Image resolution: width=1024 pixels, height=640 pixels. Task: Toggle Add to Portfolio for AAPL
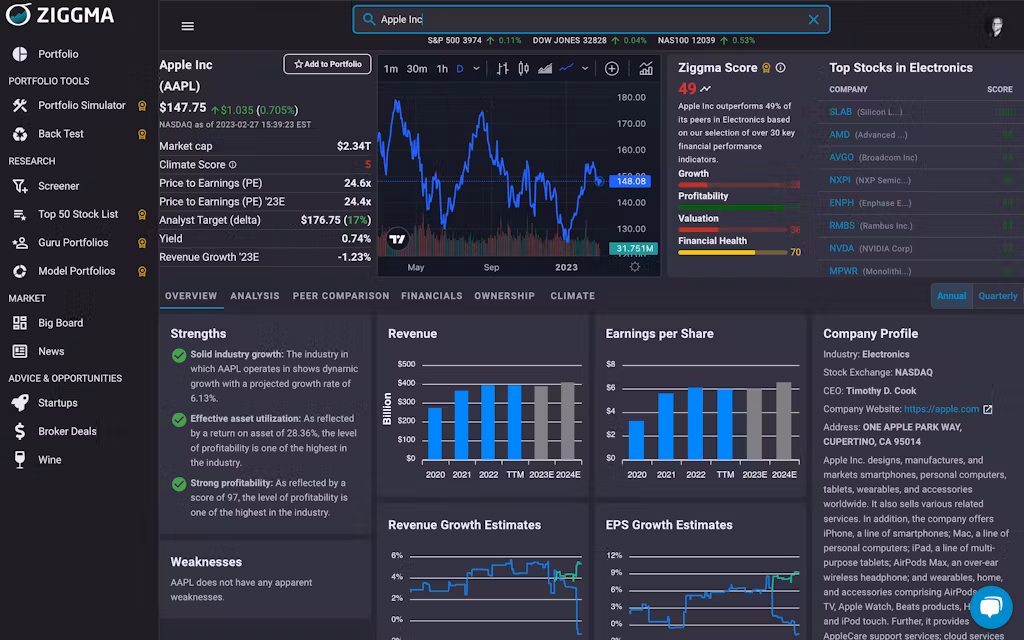pos(327,63)
